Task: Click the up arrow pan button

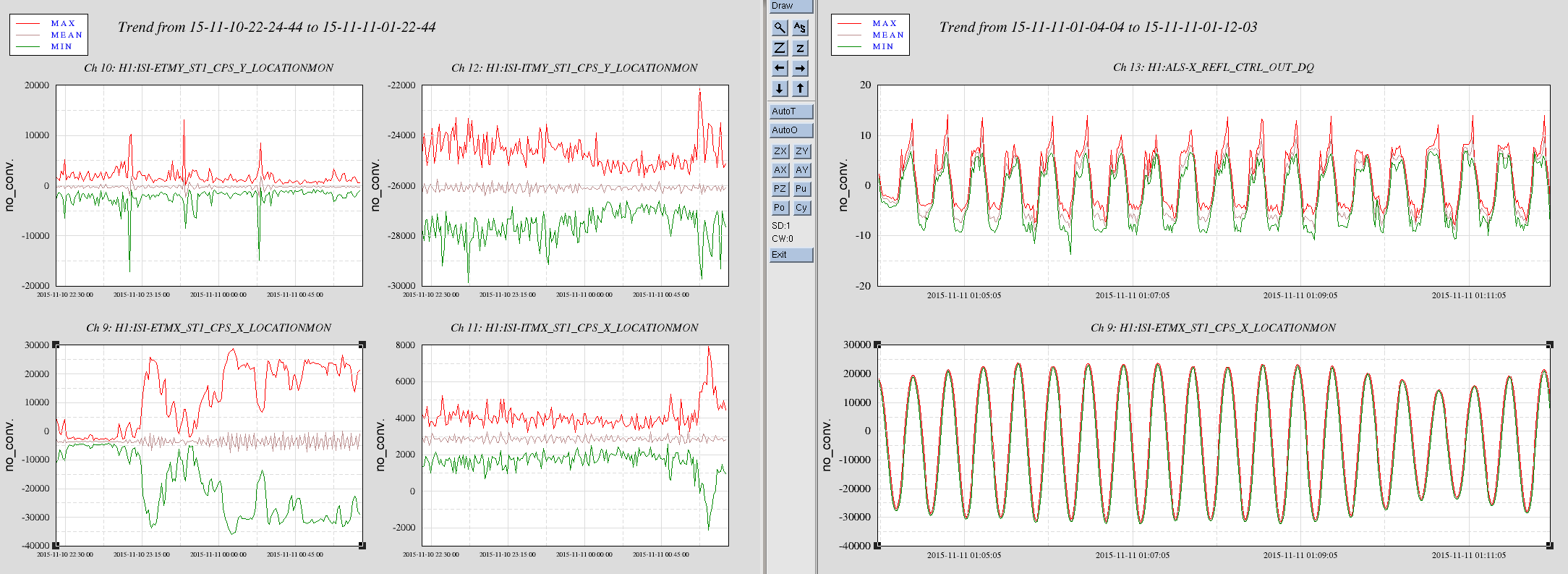Action: pos(800,88)
